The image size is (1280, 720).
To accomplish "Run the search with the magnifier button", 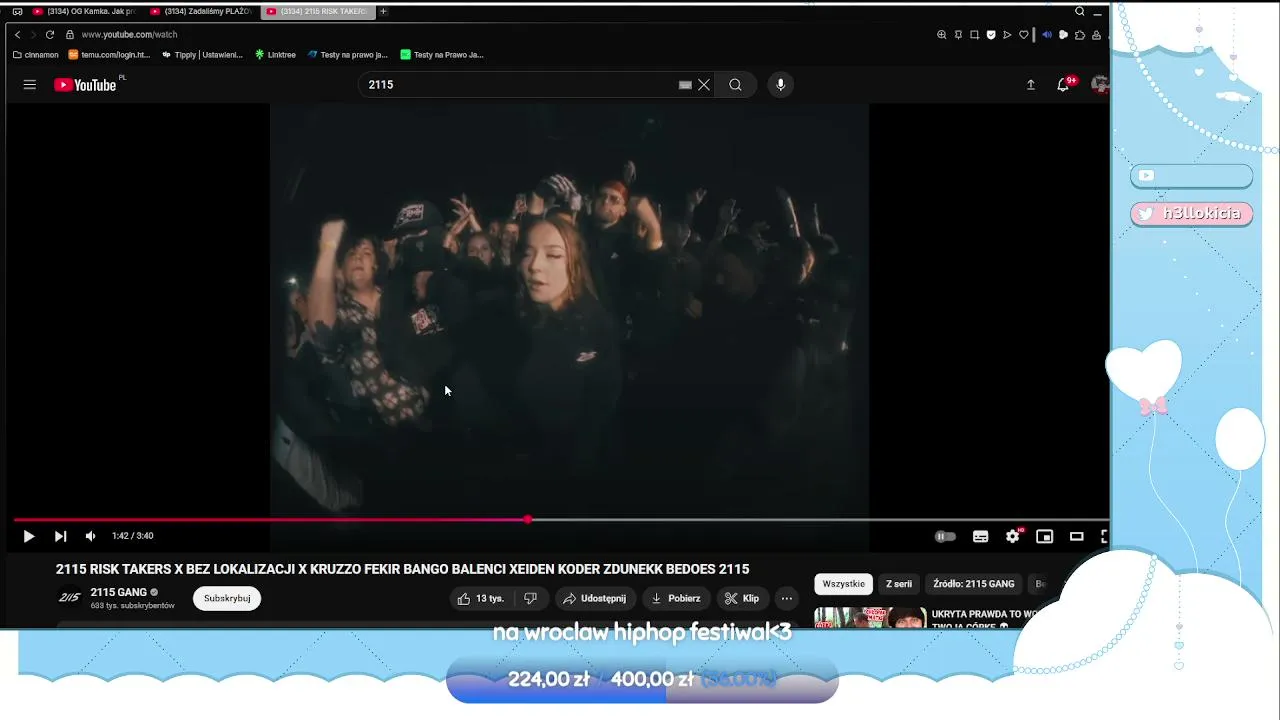I will tap(735, 85).
